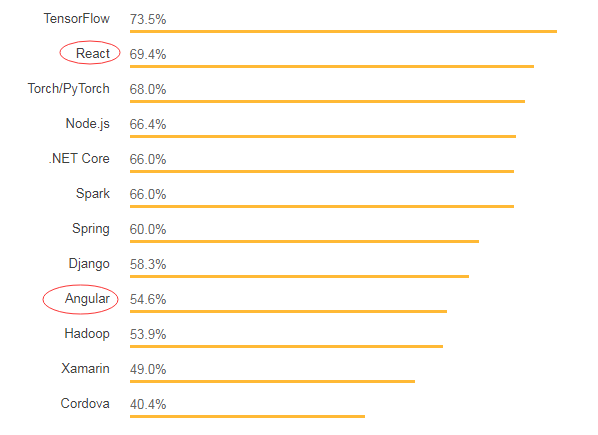
Task: Click the 40.4% Cordova value
Action: (x=148, y=404)
